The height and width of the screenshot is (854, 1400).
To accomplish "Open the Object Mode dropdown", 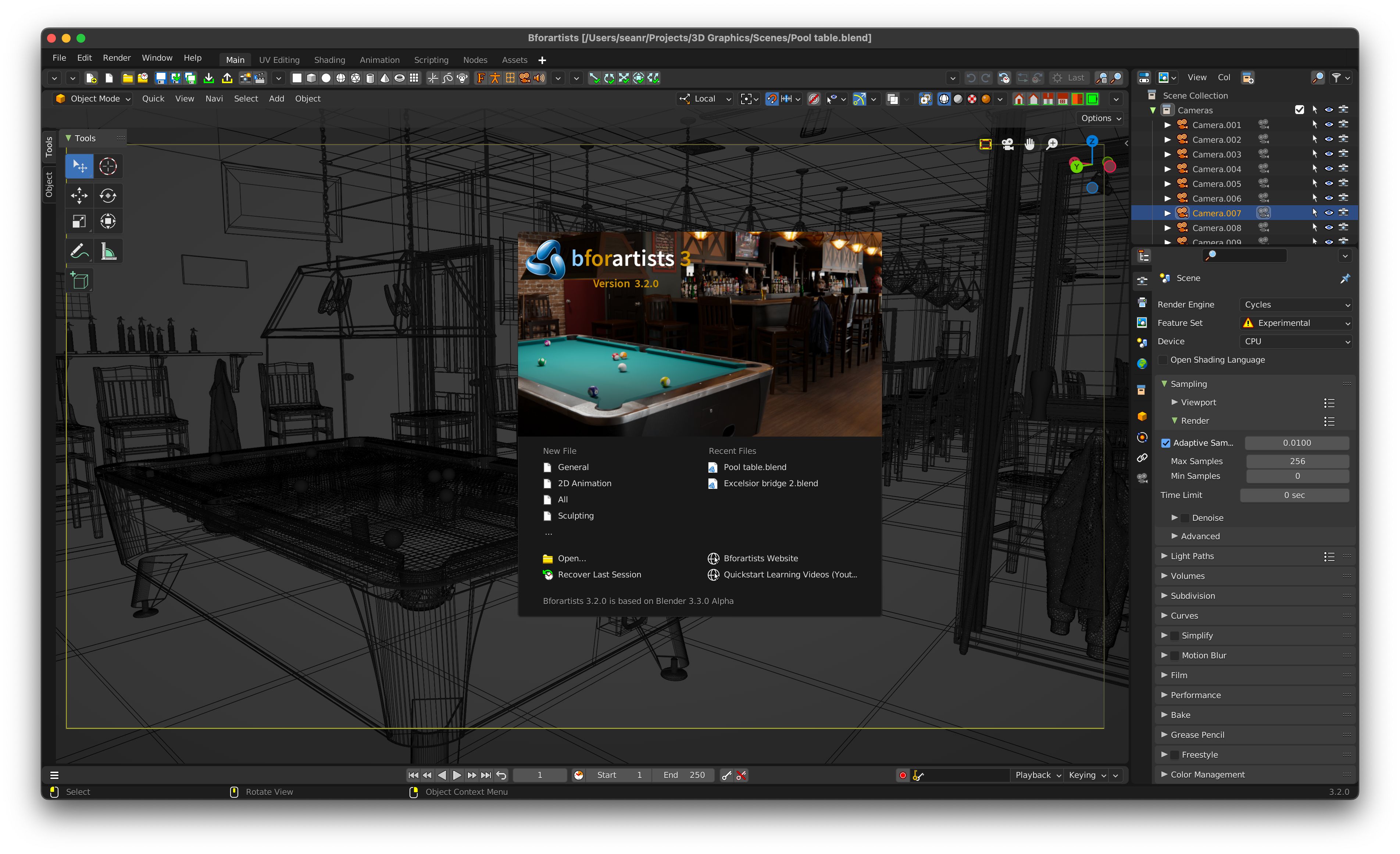I will pos(93,98).
